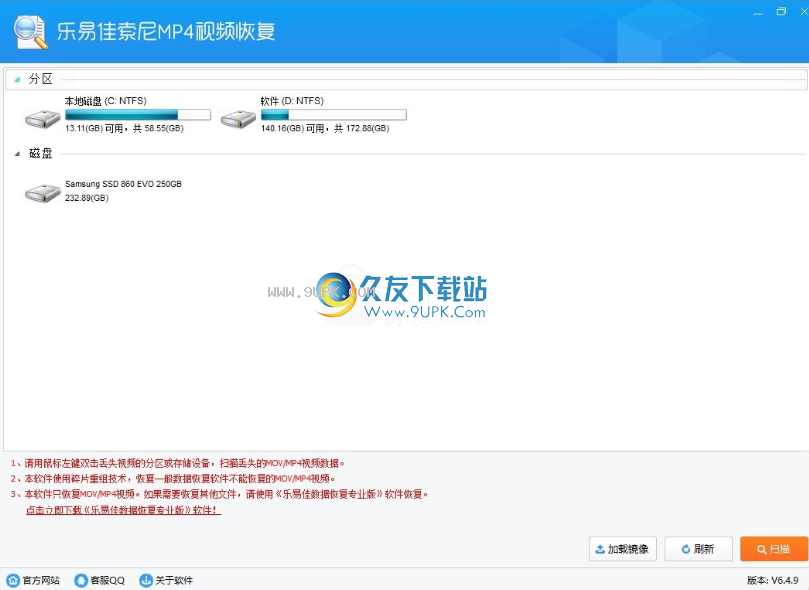
Task: Click the app logo magnifier icon
Action: tap(30, 32)
